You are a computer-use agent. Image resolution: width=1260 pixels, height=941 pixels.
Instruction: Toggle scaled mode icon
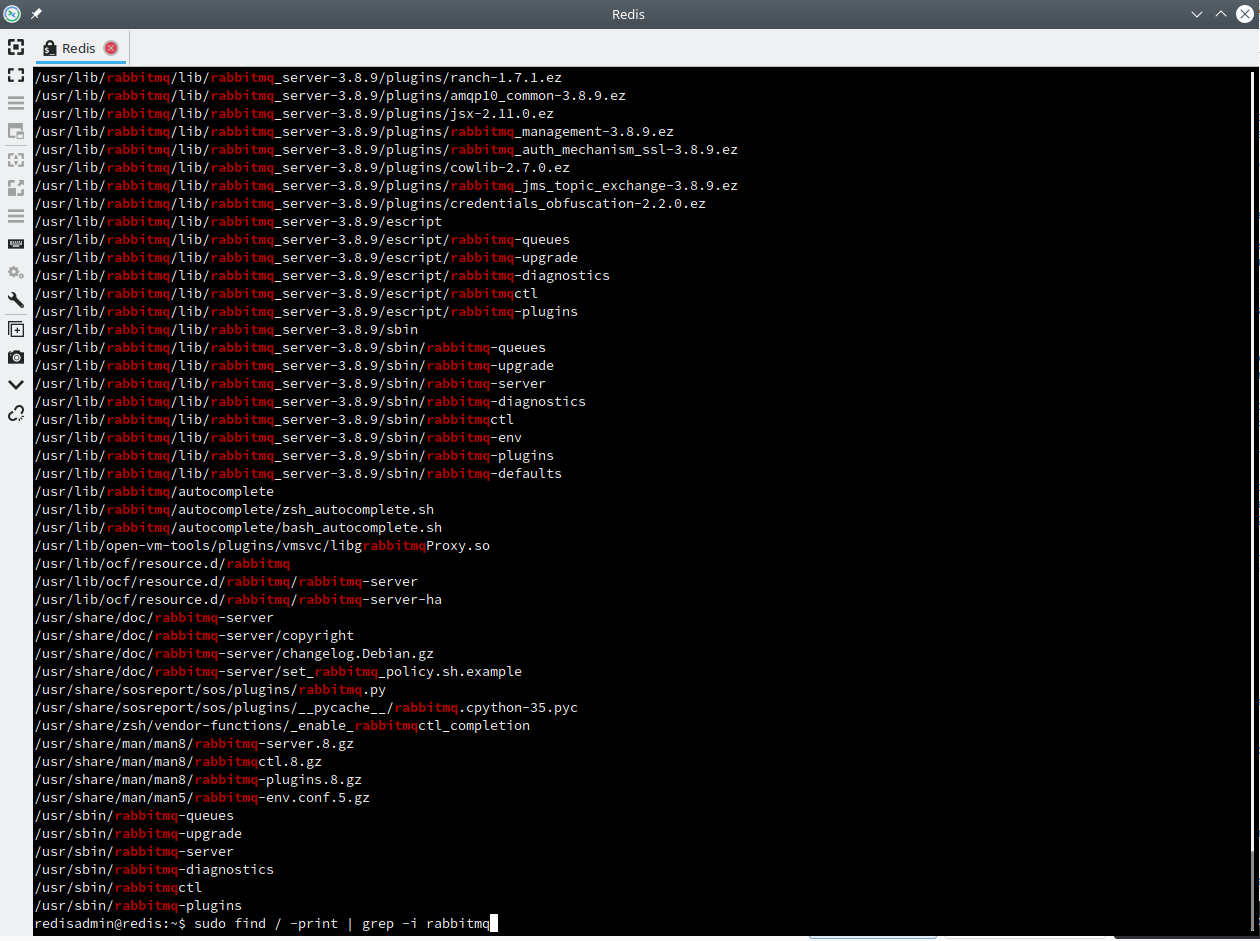[16, 187]
